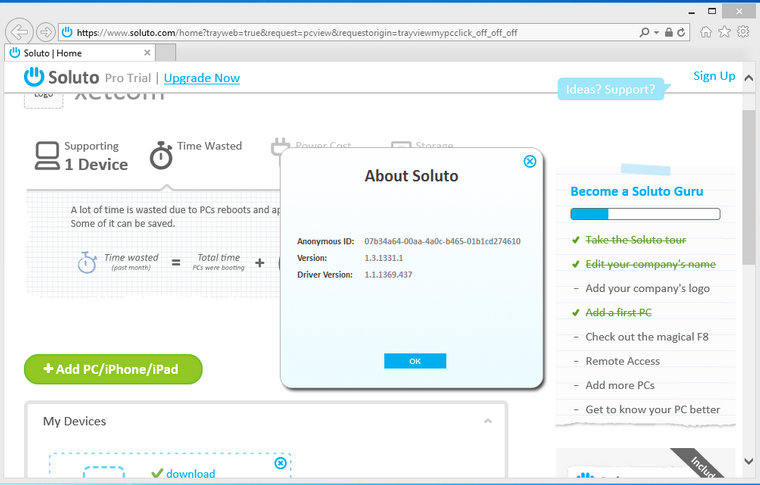Minimize the browser window
The image size is (760, 485).
pos(692,12)
